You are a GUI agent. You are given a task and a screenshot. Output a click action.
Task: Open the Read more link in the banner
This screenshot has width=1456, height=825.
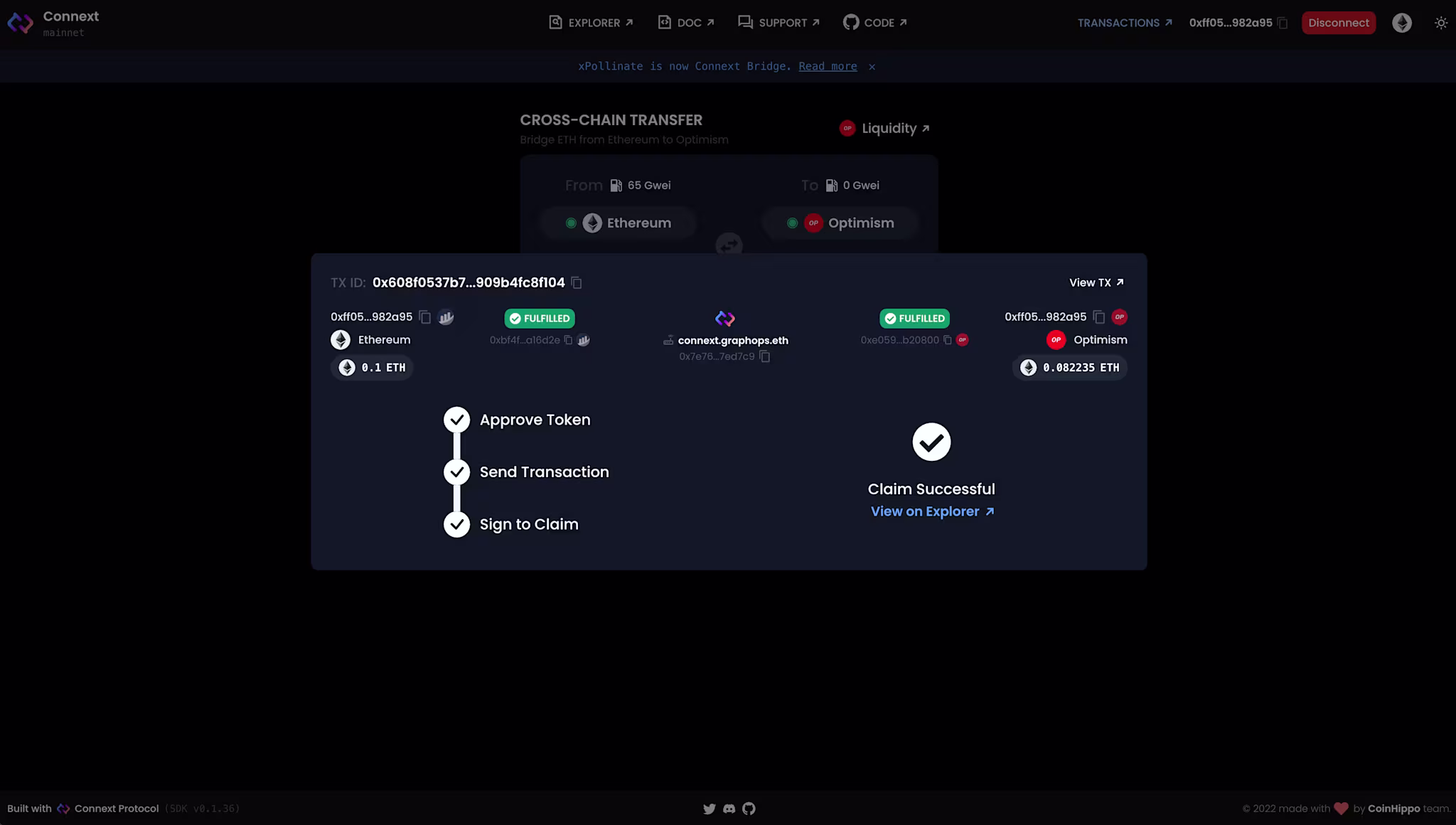click(828, 66)
